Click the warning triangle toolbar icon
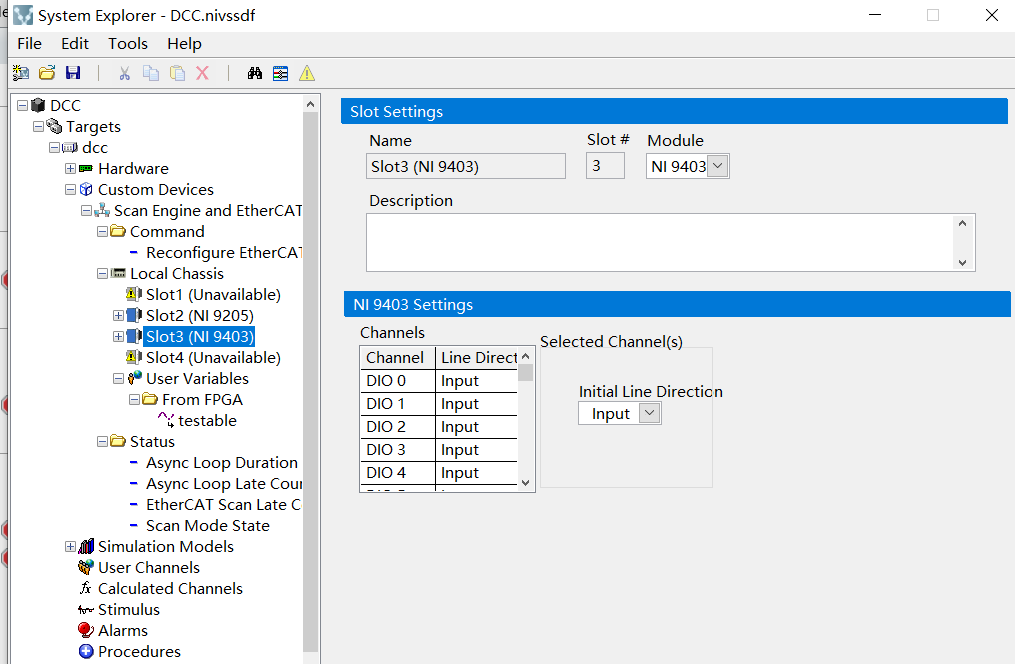 pyautogui.click(x=307, y=72)
